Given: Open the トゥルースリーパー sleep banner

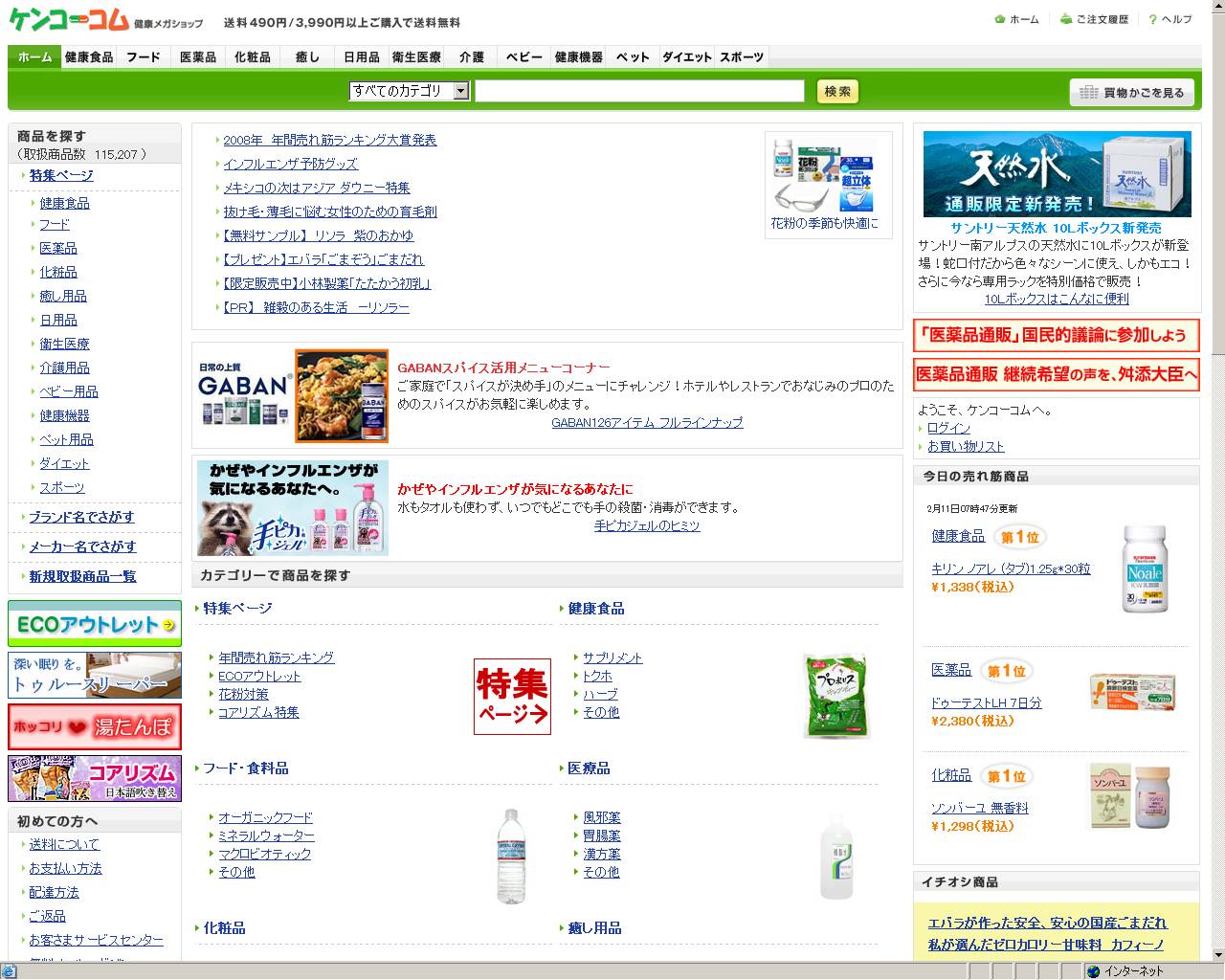Looking at the screenshot, I should (95, 676).
